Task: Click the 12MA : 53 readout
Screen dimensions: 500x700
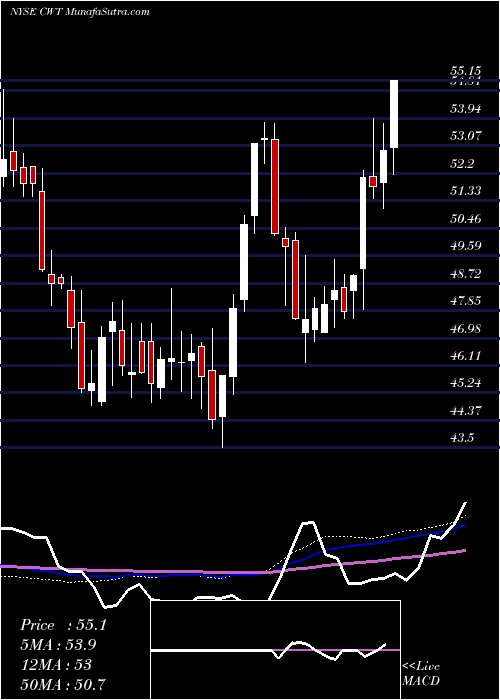Action: pyautogui.click(x=56, y=665)
